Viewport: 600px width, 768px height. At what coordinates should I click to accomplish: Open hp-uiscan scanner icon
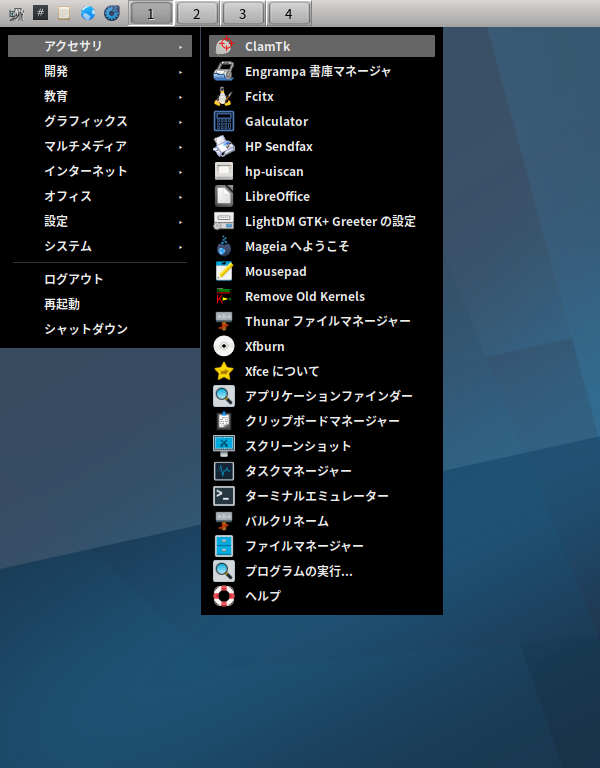point(224,171)
